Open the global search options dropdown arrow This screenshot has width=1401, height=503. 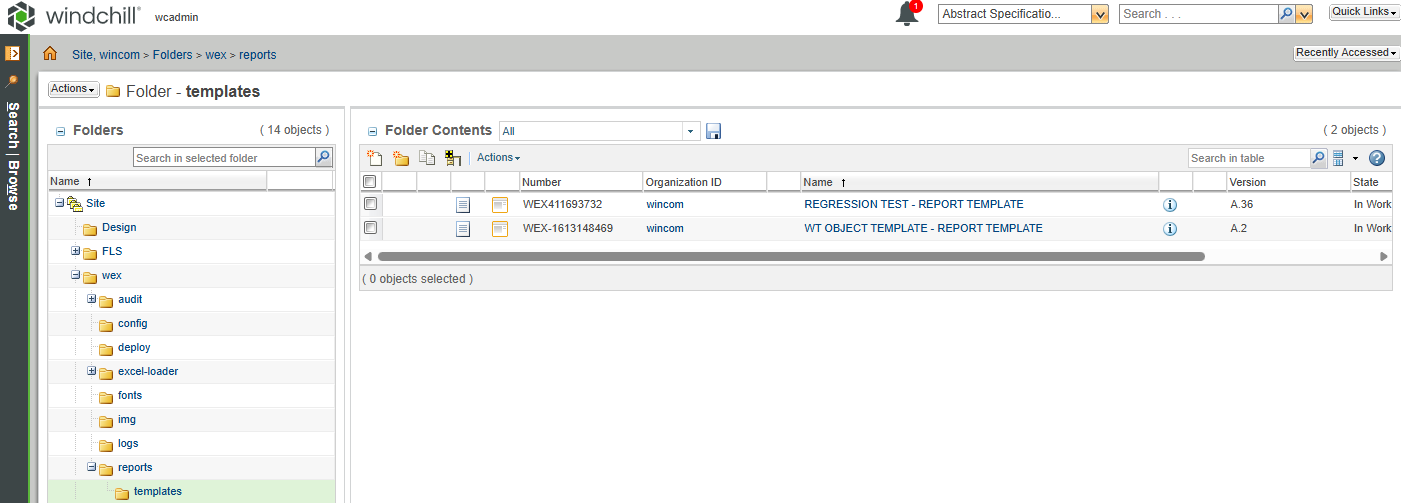(1304, 14)
